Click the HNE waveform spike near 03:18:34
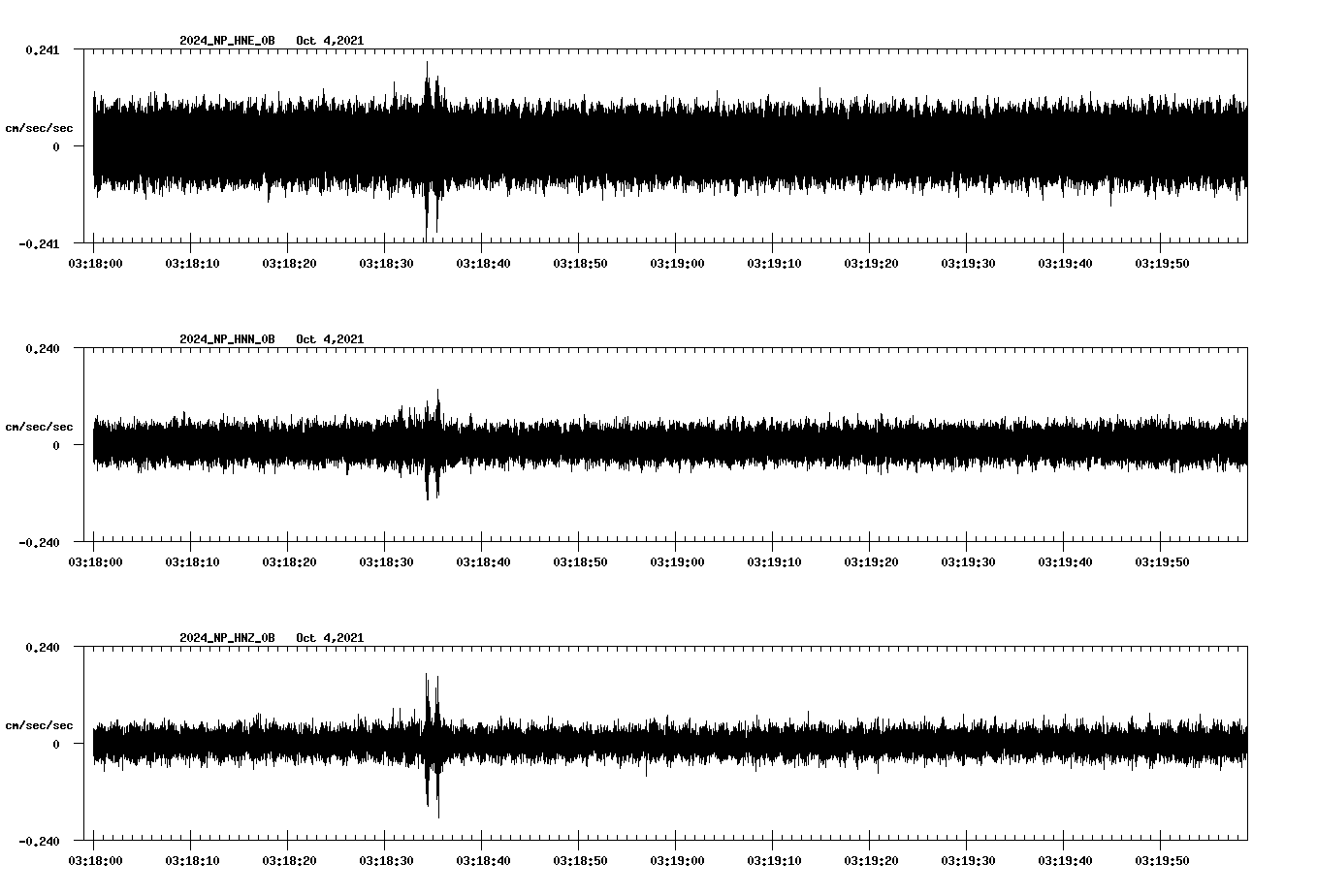This screenshot has width=1317, height=896. pos(427,150)
